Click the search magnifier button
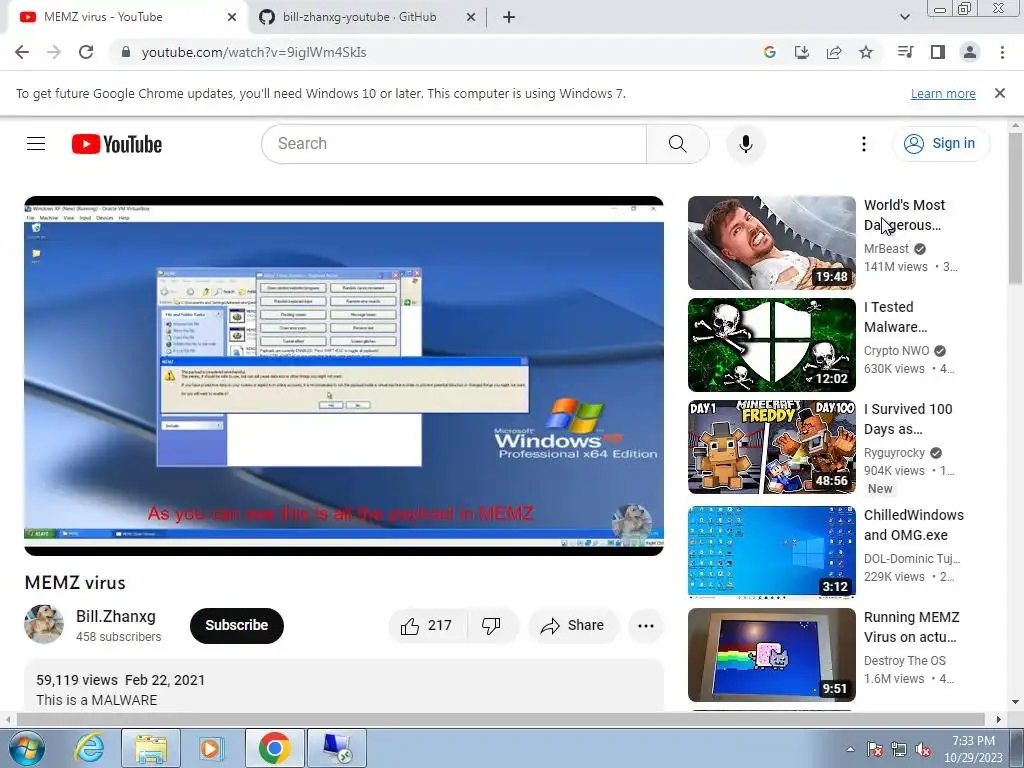 [x=677, y=144]
